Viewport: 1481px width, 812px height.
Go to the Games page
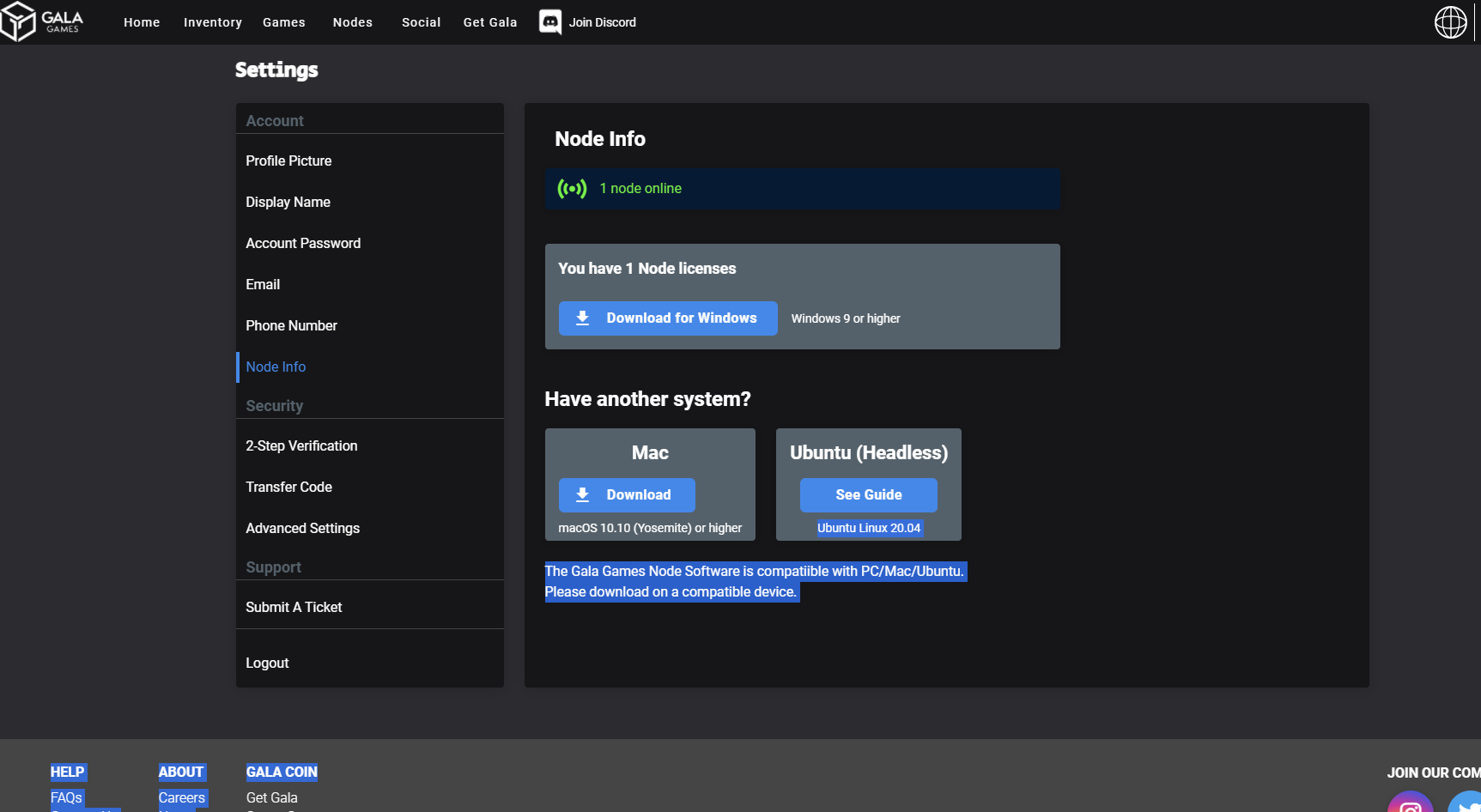tap(283, 22)
